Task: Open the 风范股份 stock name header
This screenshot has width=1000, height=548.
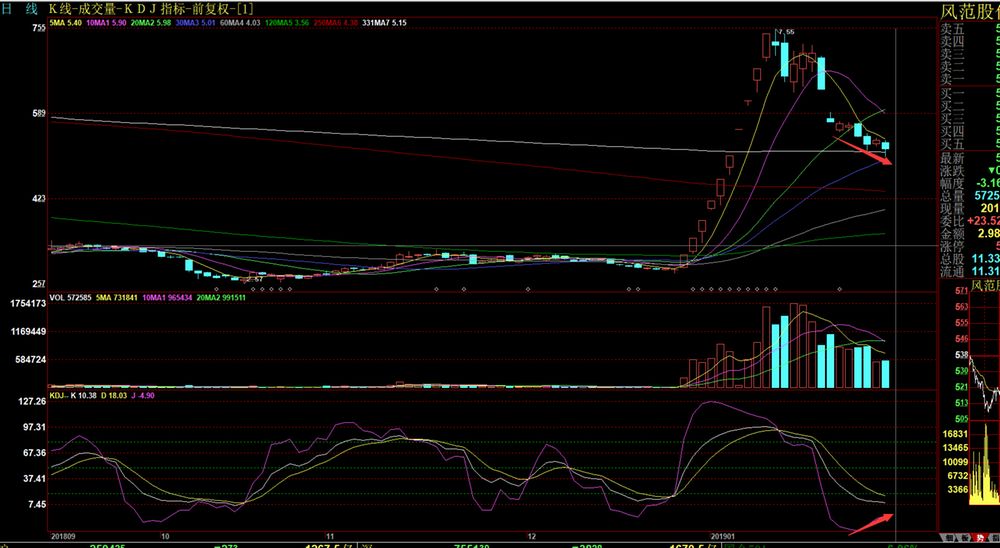Action: [970, 11]
